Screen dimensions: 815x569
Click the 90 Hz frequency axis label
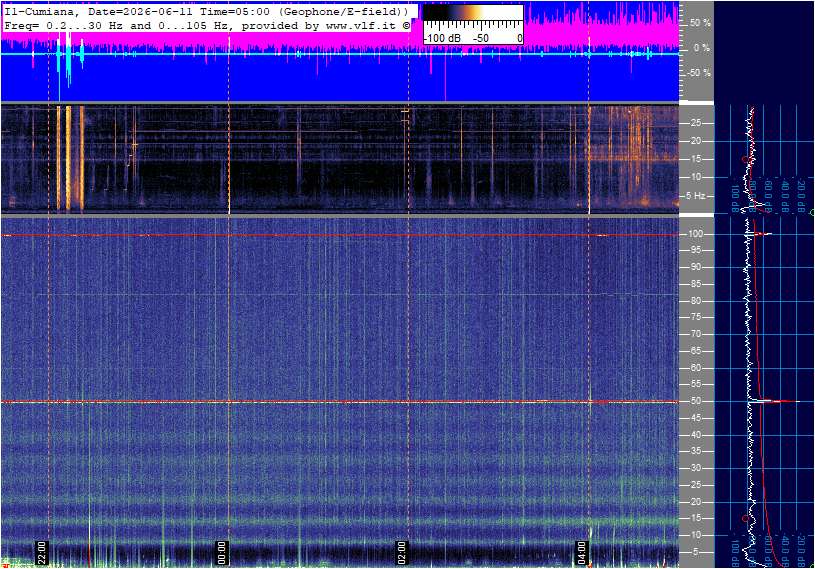point(695,267)
